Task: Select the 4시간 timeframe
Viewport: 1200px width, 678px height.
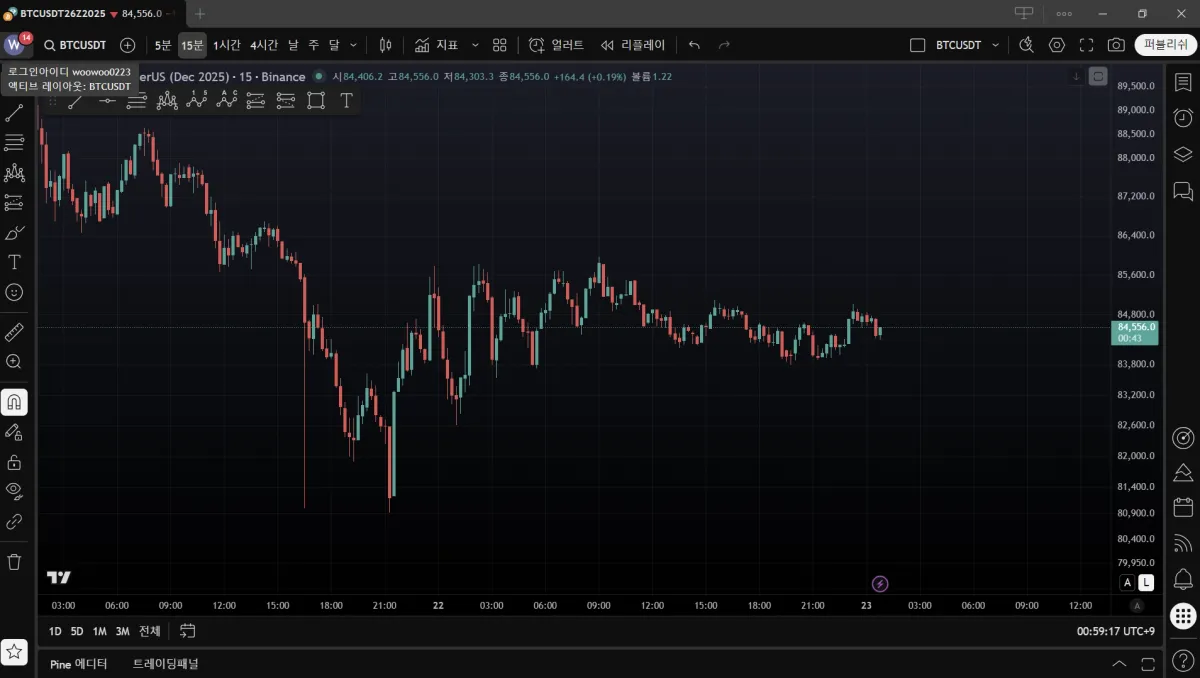Action: 264,45
